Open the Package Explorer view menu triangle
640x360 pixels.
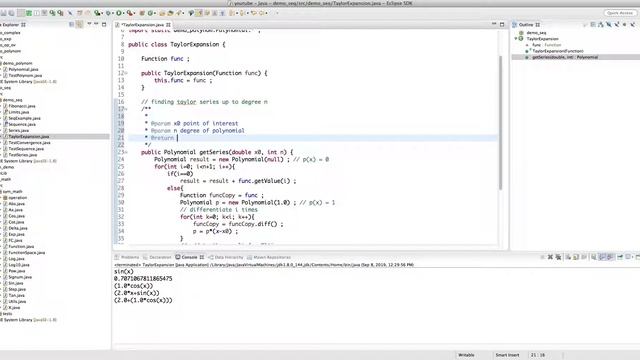pyautogui.click(x=89, y=24)
